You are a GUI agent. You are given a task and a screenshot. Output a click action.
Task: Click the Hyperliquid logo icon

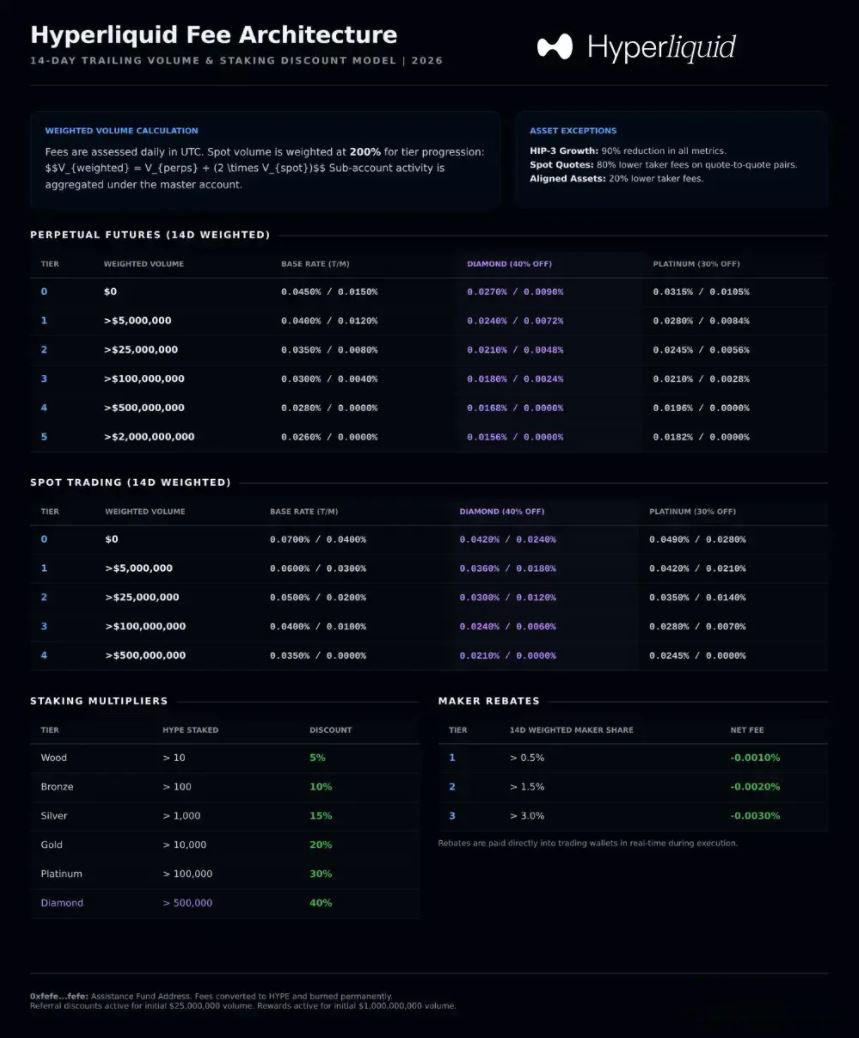(x=555, y=46)
